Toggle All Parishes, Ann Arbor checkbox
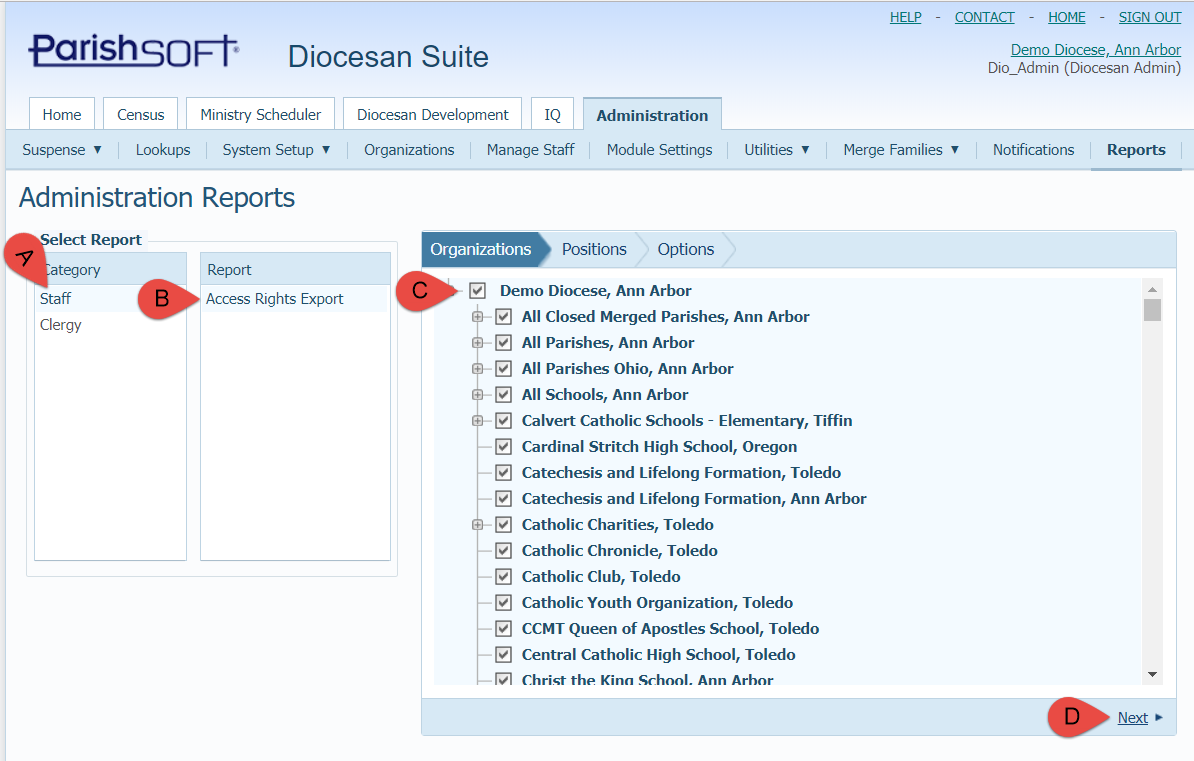This screenshot has width=1194, height=761. coord(503,342)
